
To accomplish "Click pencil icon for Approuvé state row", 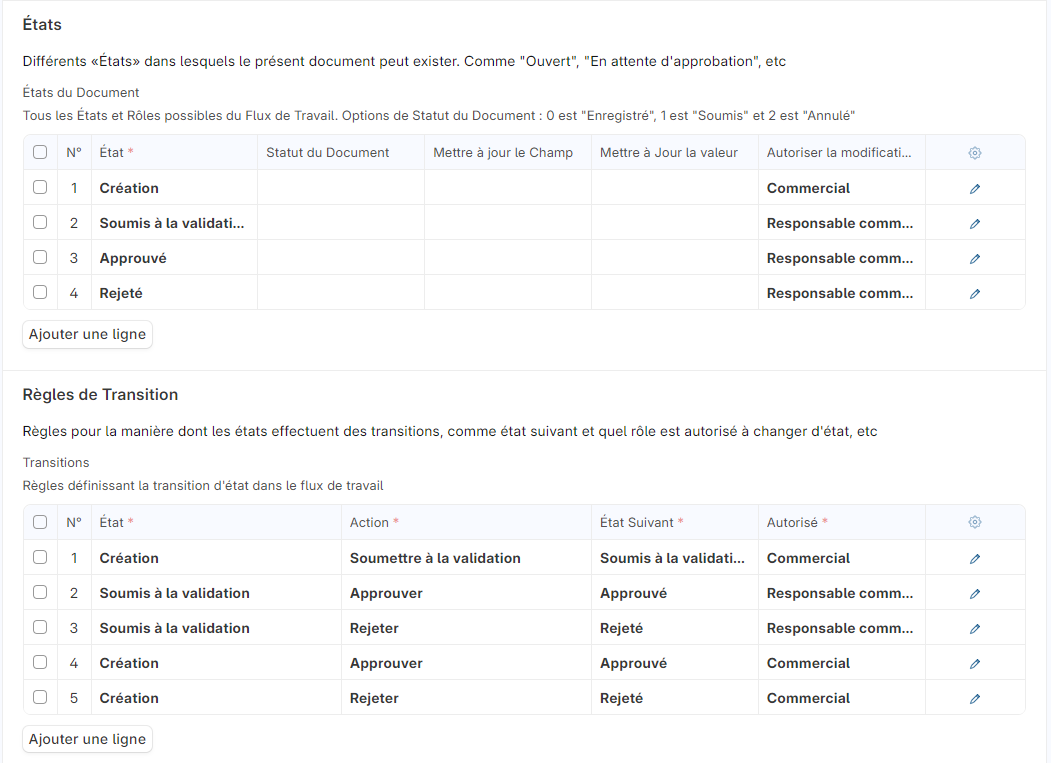I will tap(975, 258).
